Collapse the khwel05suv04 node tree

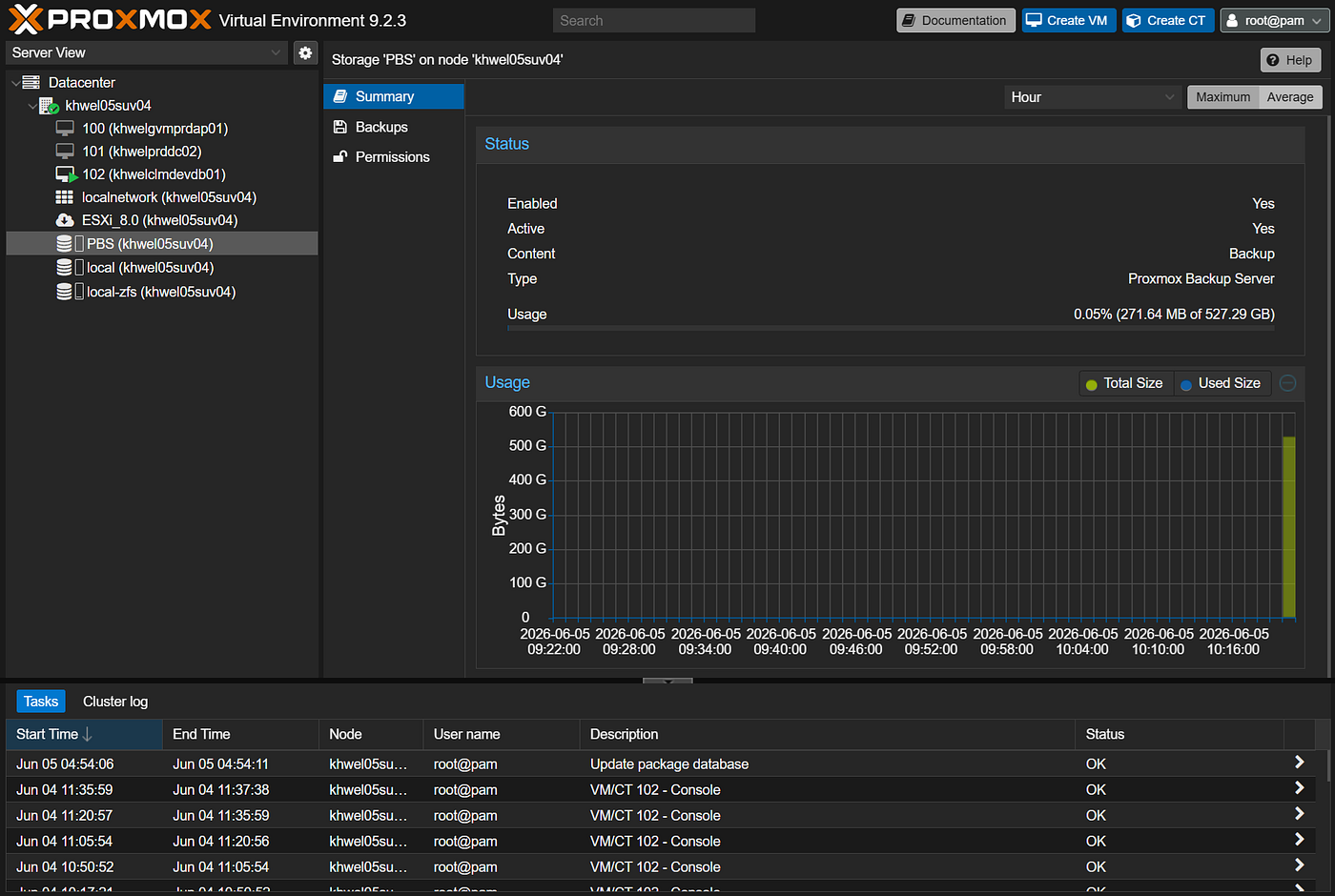[32, 106]
